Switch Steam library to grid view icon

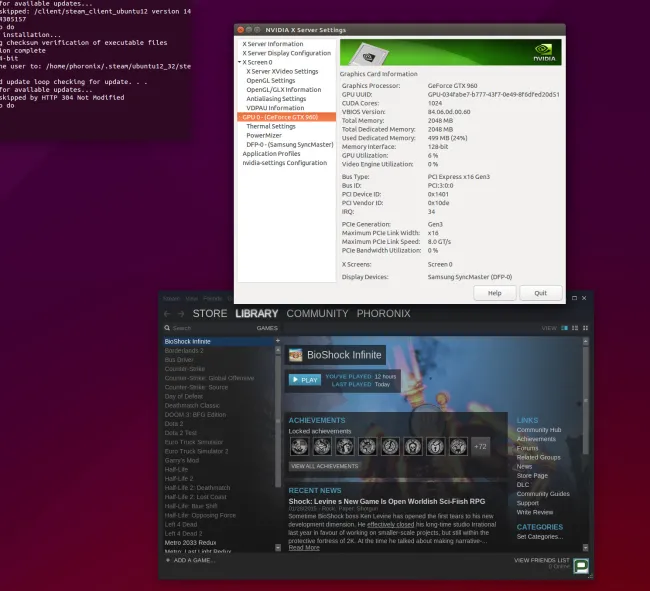(x=585, y=328)
